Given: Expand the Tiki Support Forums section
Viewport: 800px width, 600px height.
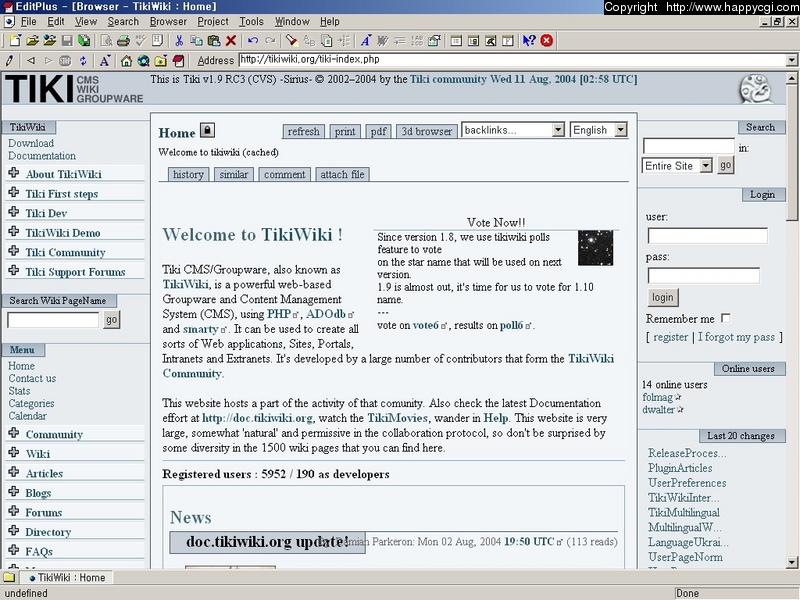Looking at the screenshot, I should pyautogui.click(x=14, y=270).
